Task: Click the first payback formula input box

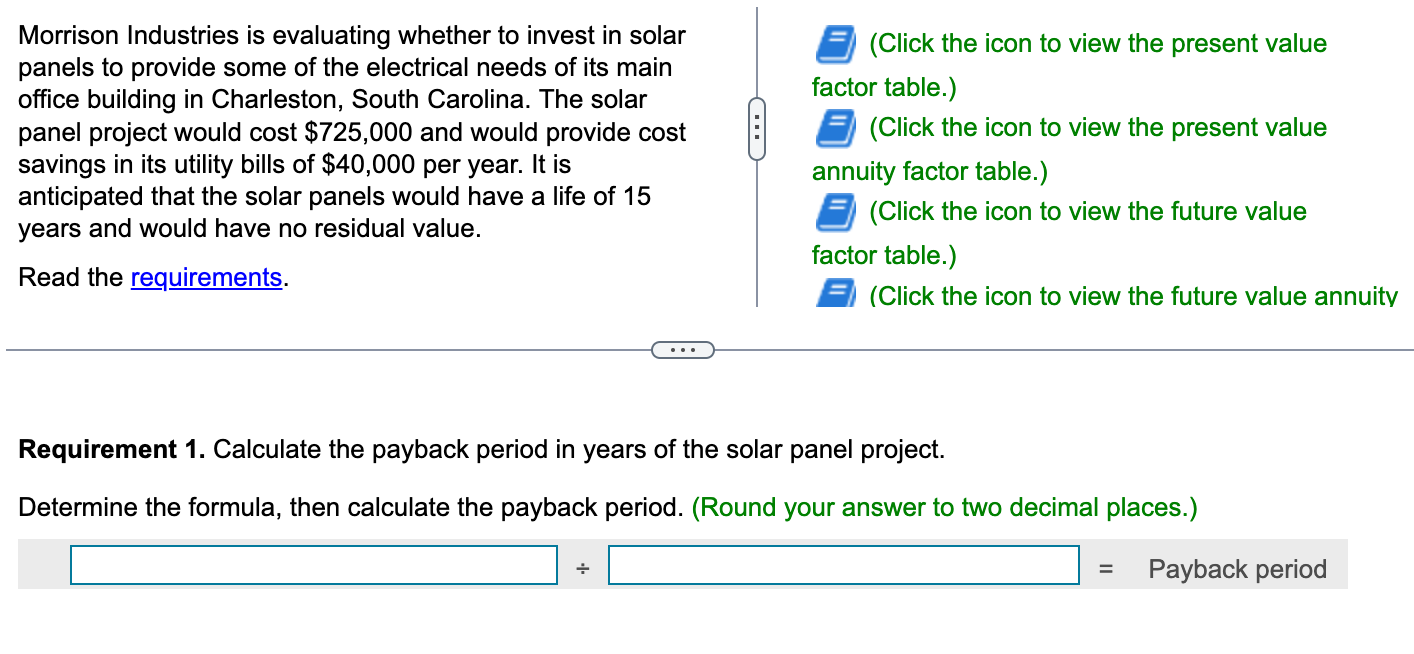Action: [313, 565]
